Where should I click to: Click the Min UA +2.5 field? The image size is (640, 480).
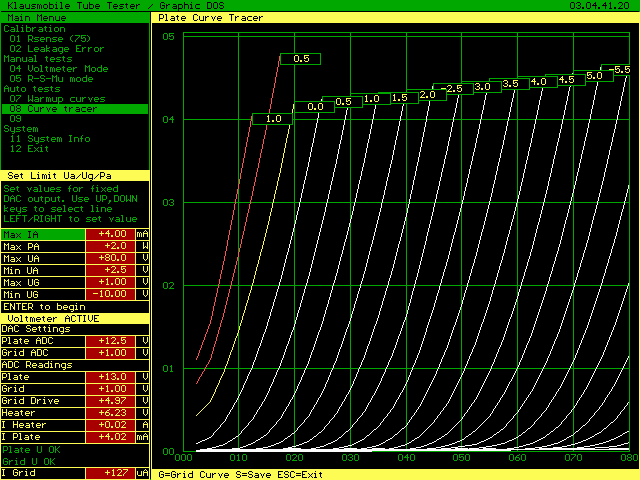click(112, 270)
